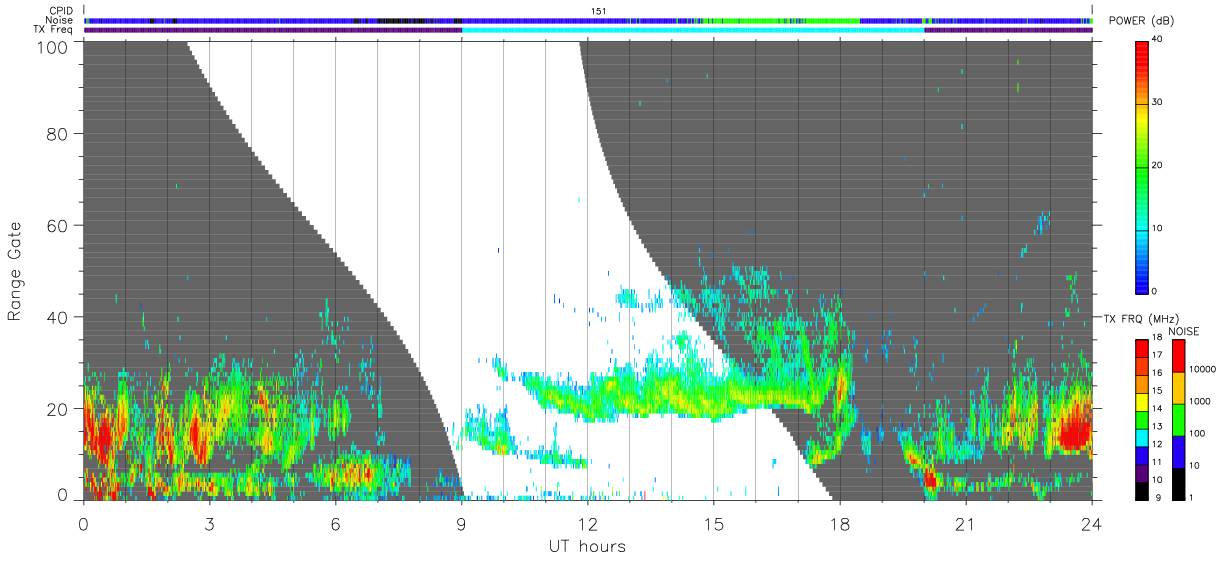Click the red top segment of noise legend
The width and height of the screenshot is (1228, 567).
coord(1178,355)
